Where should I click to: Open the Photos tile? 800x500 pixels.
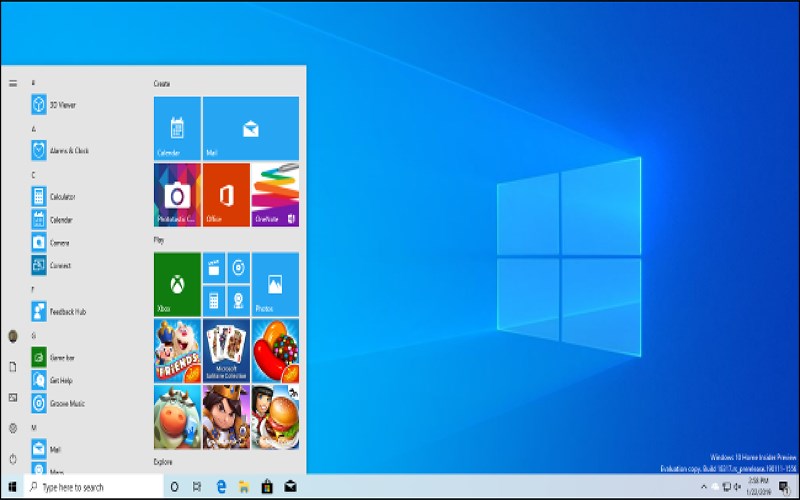click(x=275, y=285)
